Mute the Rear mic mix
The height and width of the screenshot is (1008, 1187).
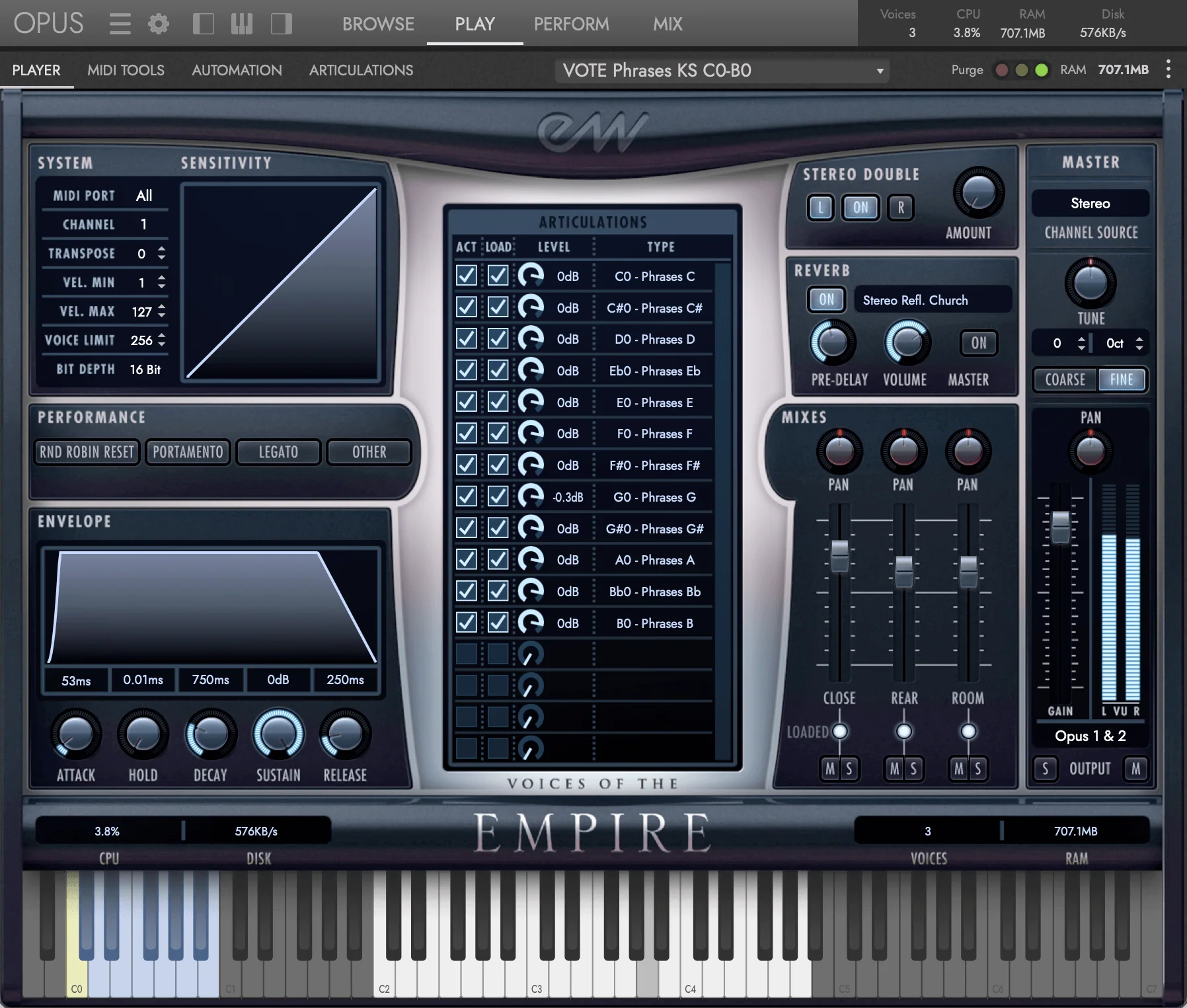pyautogui.click(x=894, y=769)
